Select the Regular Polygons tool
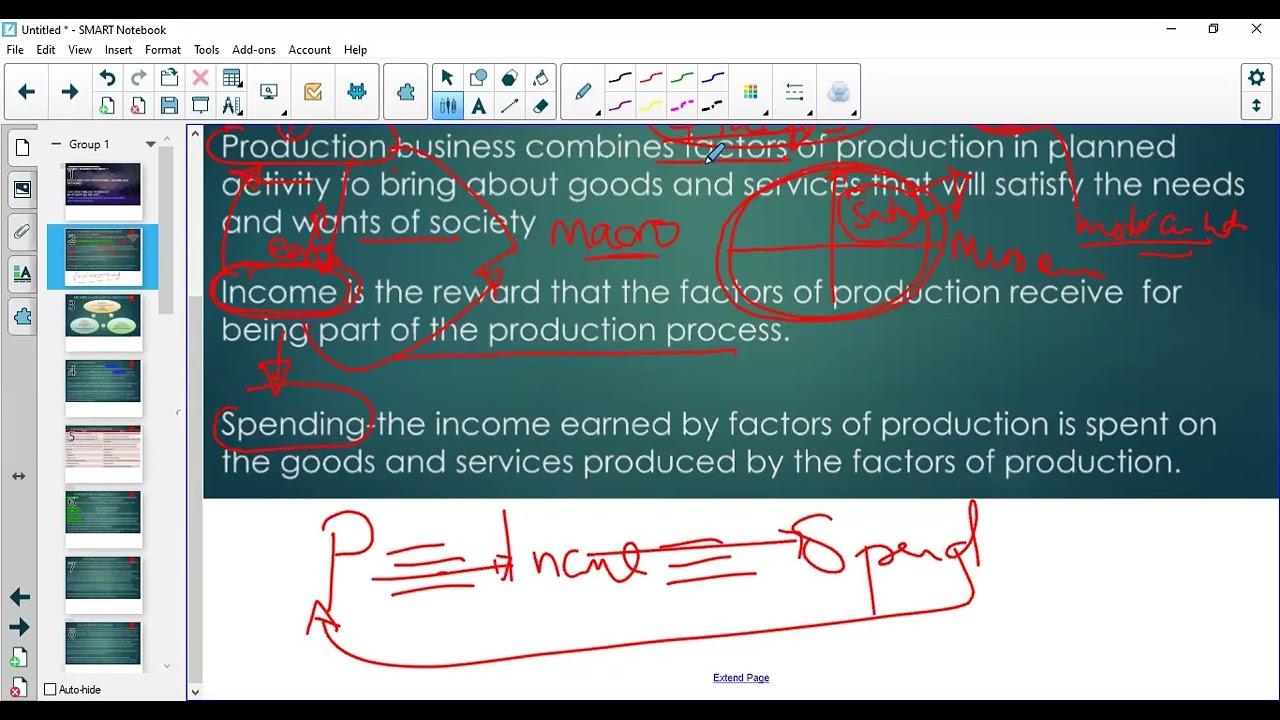 (509, 78)
